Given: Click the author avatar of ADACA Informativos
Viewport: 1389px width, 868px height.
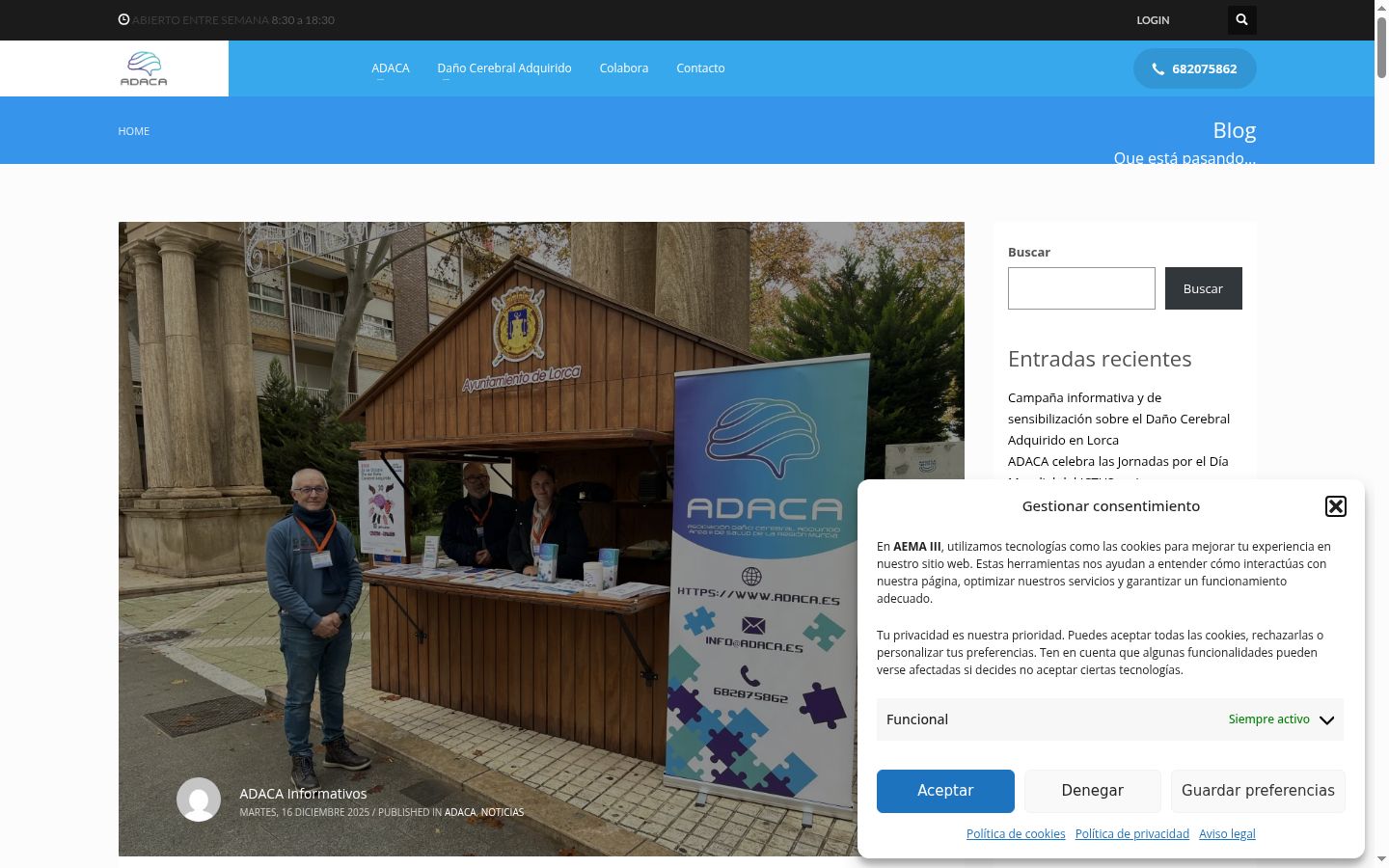Looking at the screenshot, I should (x=199, y=800).
